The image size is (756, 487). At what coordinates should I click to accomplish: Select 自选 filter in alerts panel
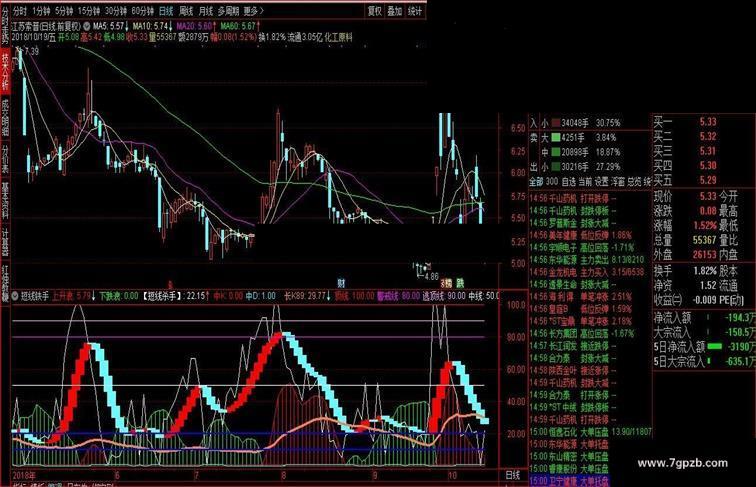pyautogui.click(x=568, y=182)
